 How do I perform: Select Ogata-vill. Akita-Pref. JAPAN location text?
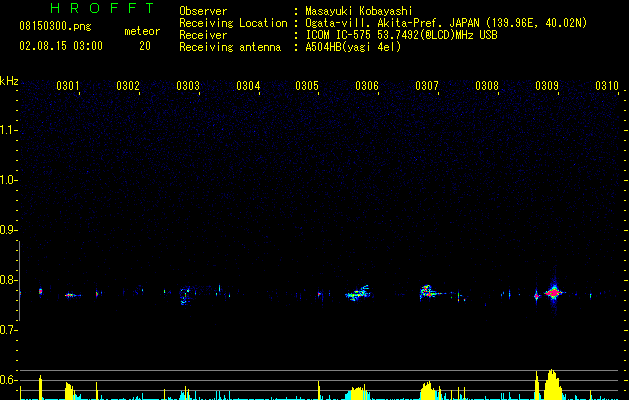tap(446, 23)
